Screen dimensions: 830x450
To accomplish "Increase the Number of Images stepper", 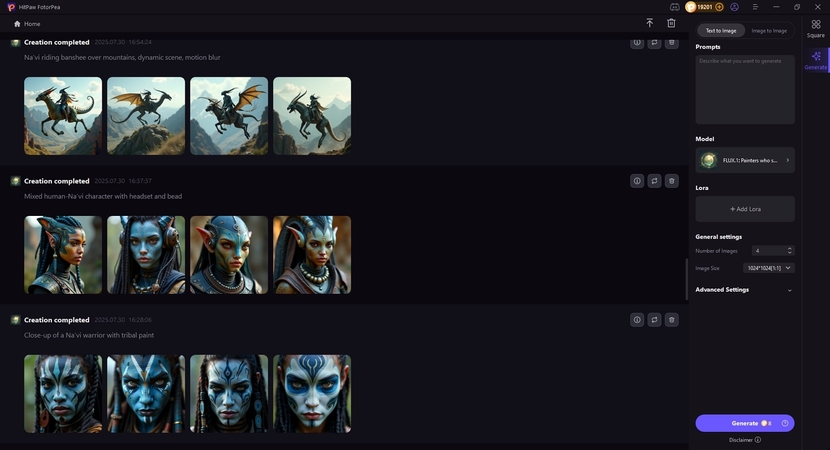I will pos(790,248).
